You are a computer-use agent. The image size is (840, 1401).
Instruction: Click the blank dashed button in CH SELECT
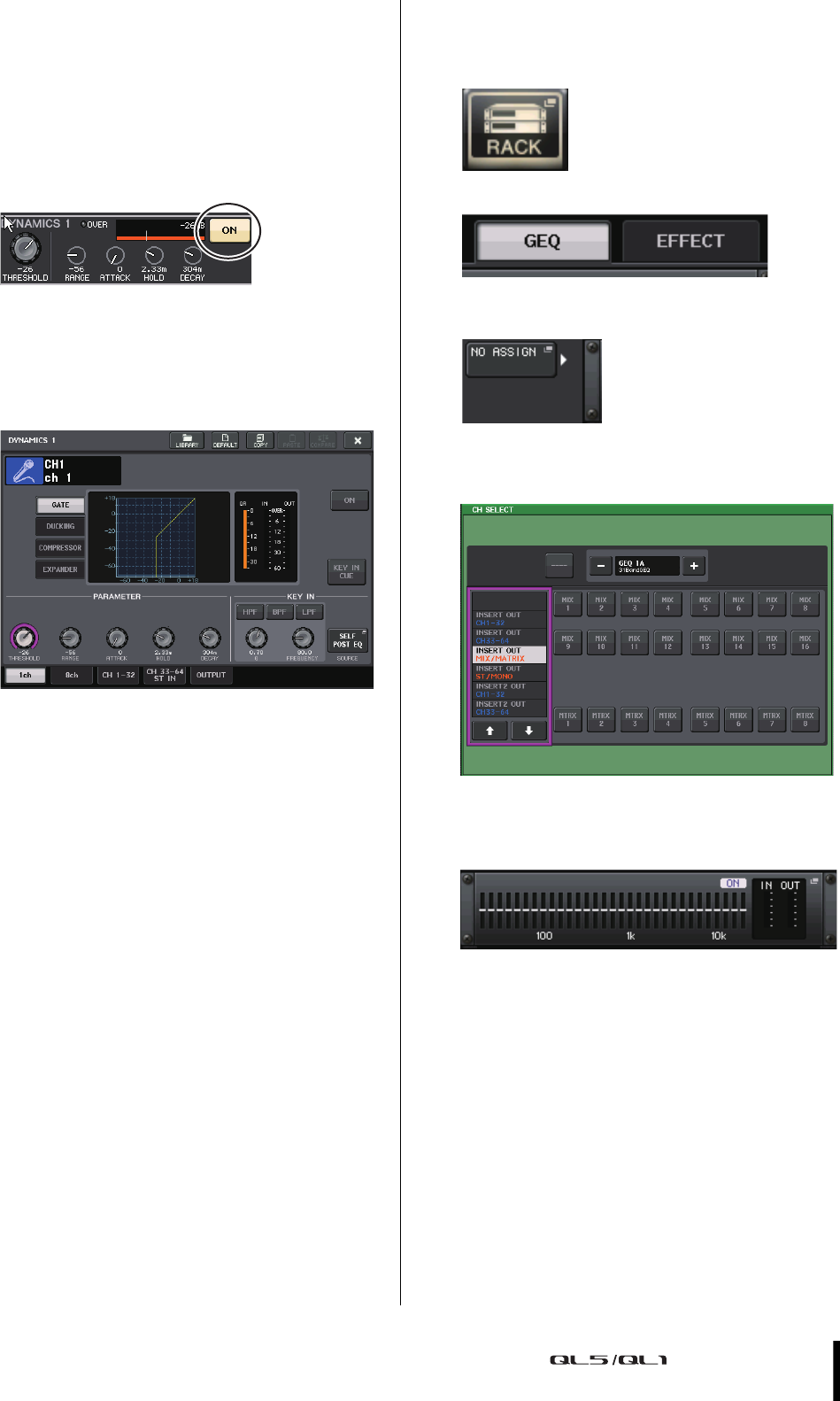[559, 566]
